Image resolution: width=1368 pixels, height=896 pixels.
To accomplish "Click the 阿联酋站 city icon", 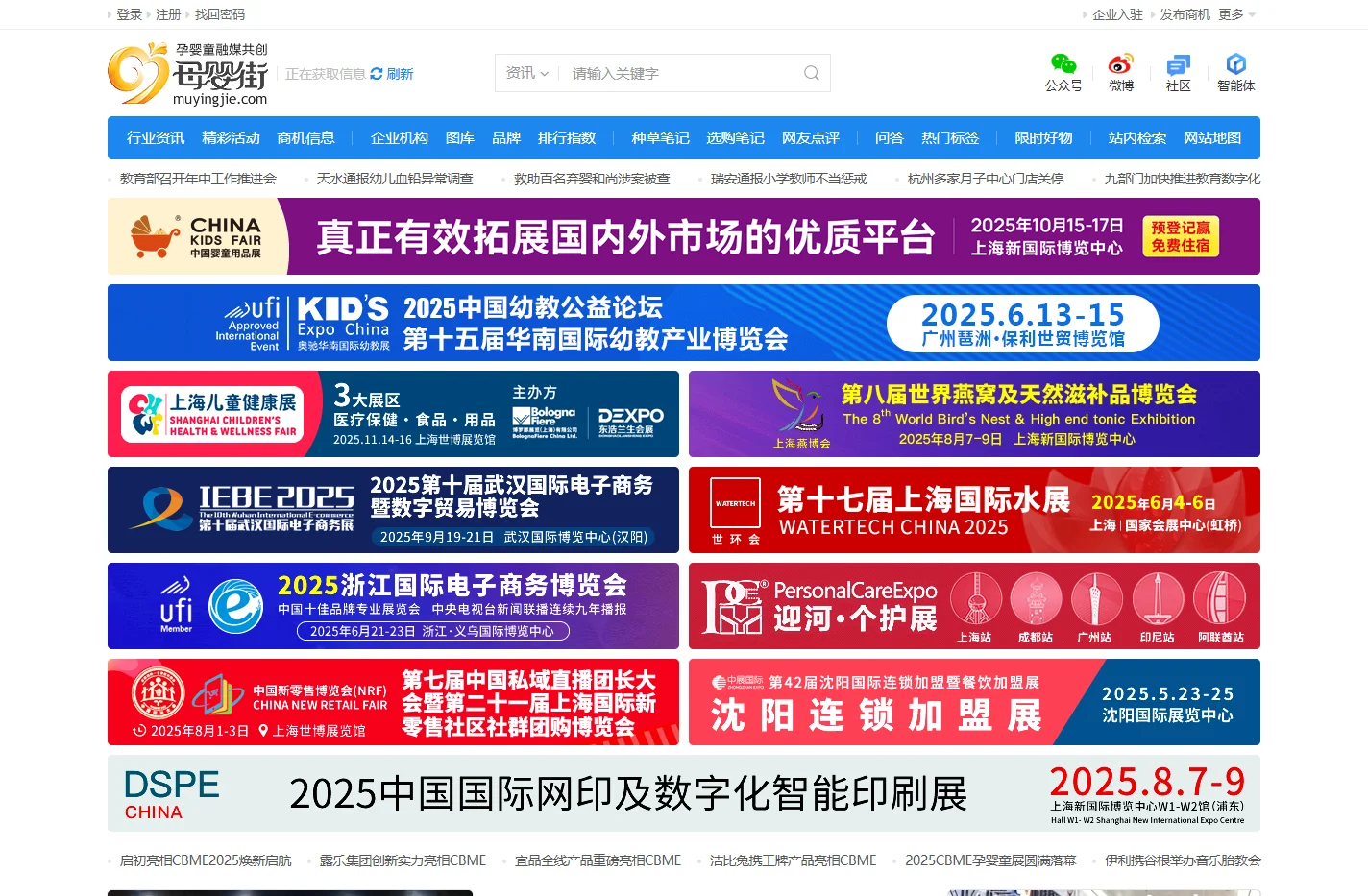I will click(x=1220, y=607).
